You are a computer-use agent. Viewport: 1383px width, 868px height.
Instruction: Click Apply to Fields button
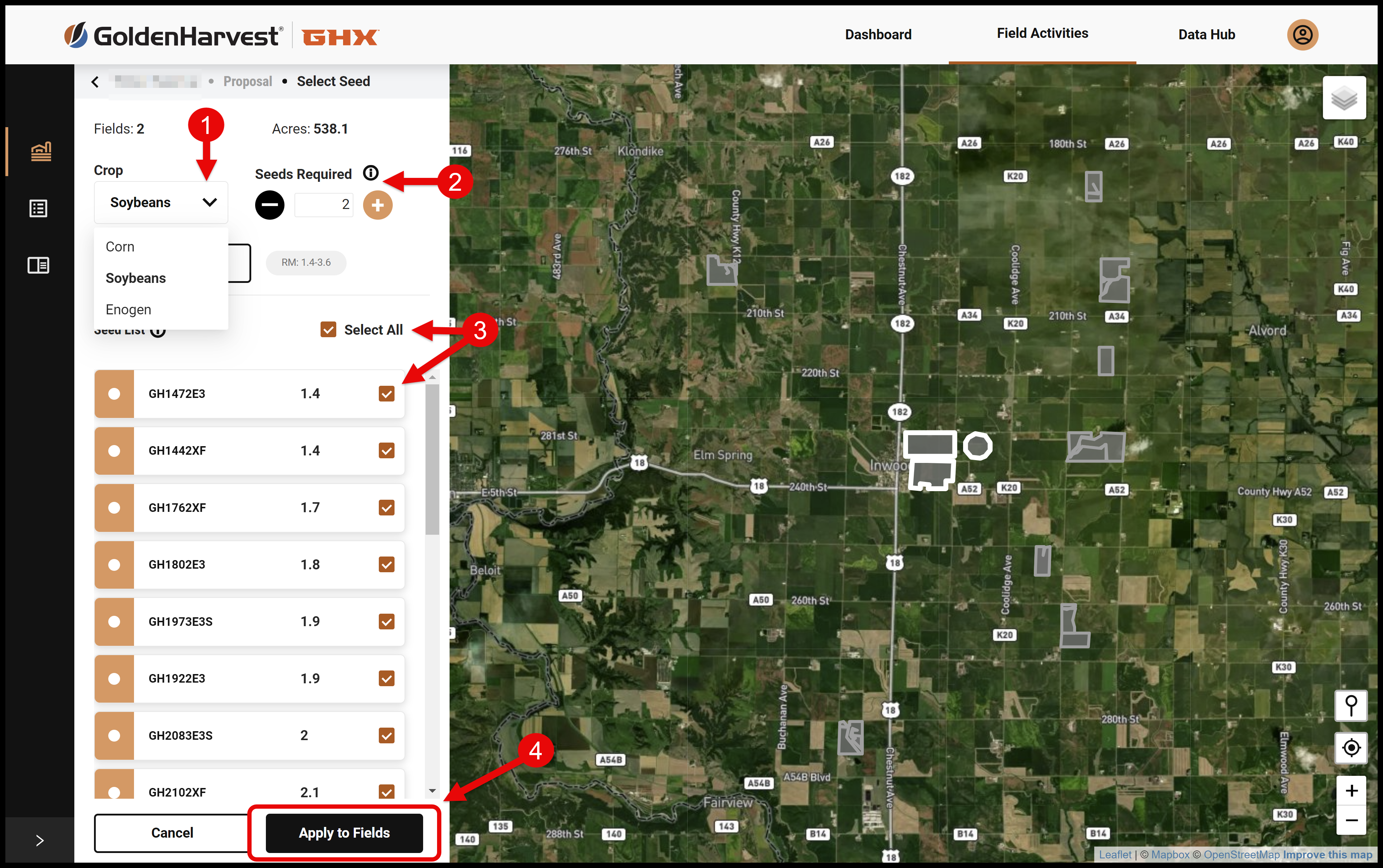[344, 833]
